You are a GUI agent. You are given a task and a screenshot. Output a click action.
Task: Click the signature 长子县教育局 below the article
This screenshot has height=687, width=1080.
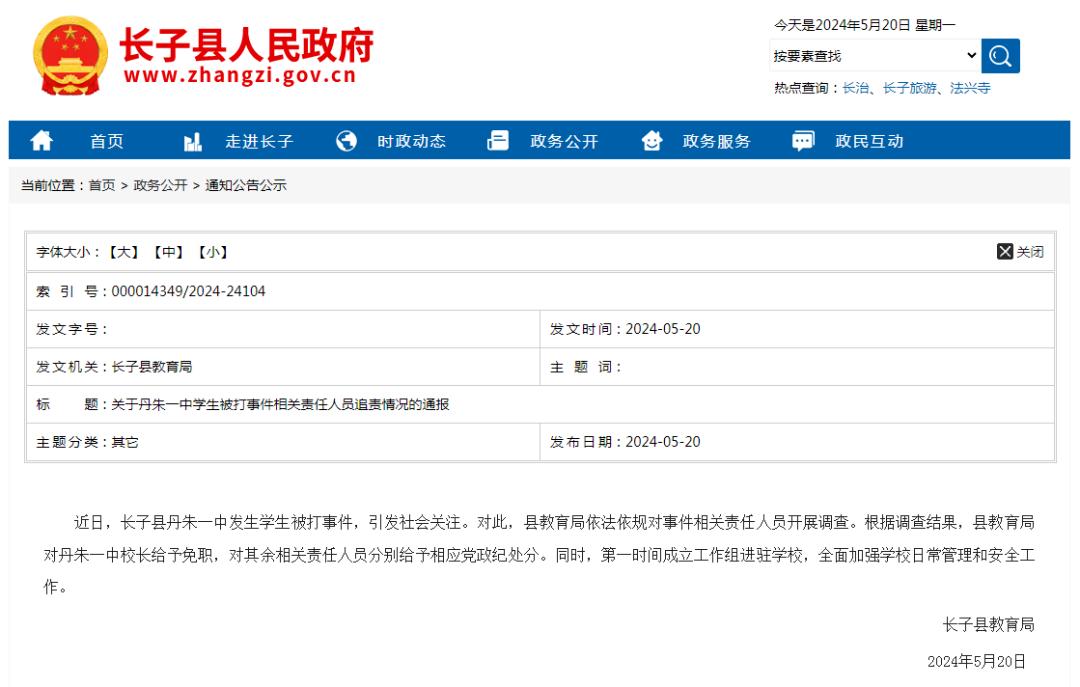click(988, 625)
